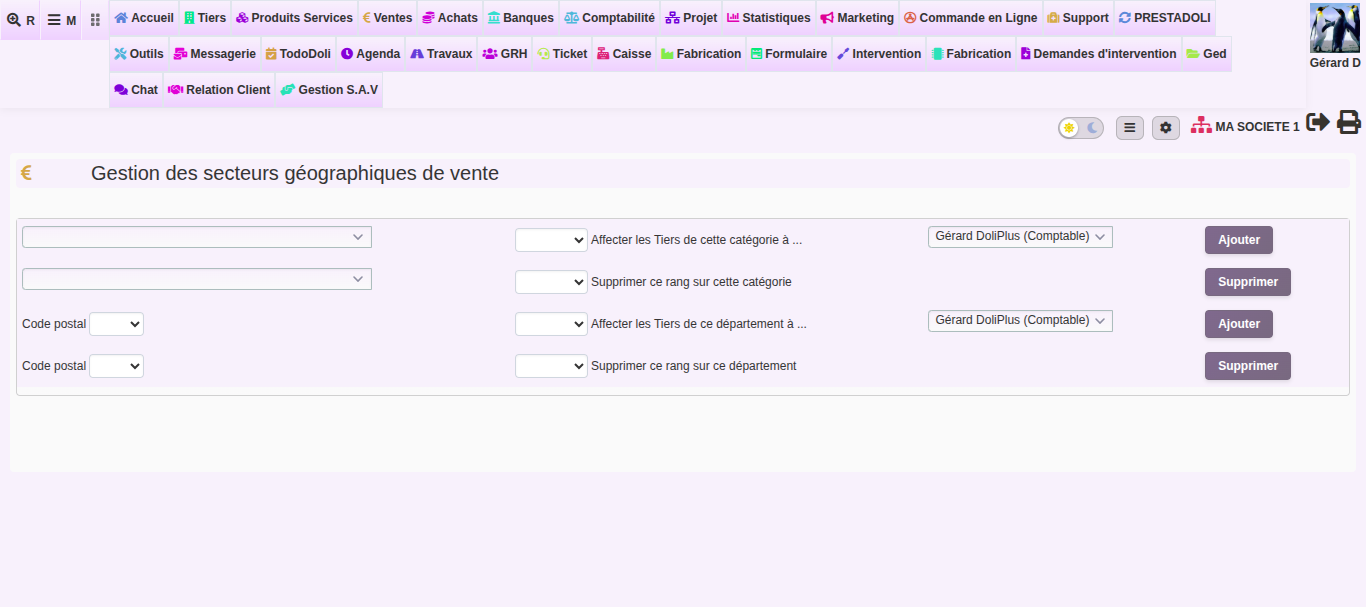Go to the Ventes menu

point(387,18)
